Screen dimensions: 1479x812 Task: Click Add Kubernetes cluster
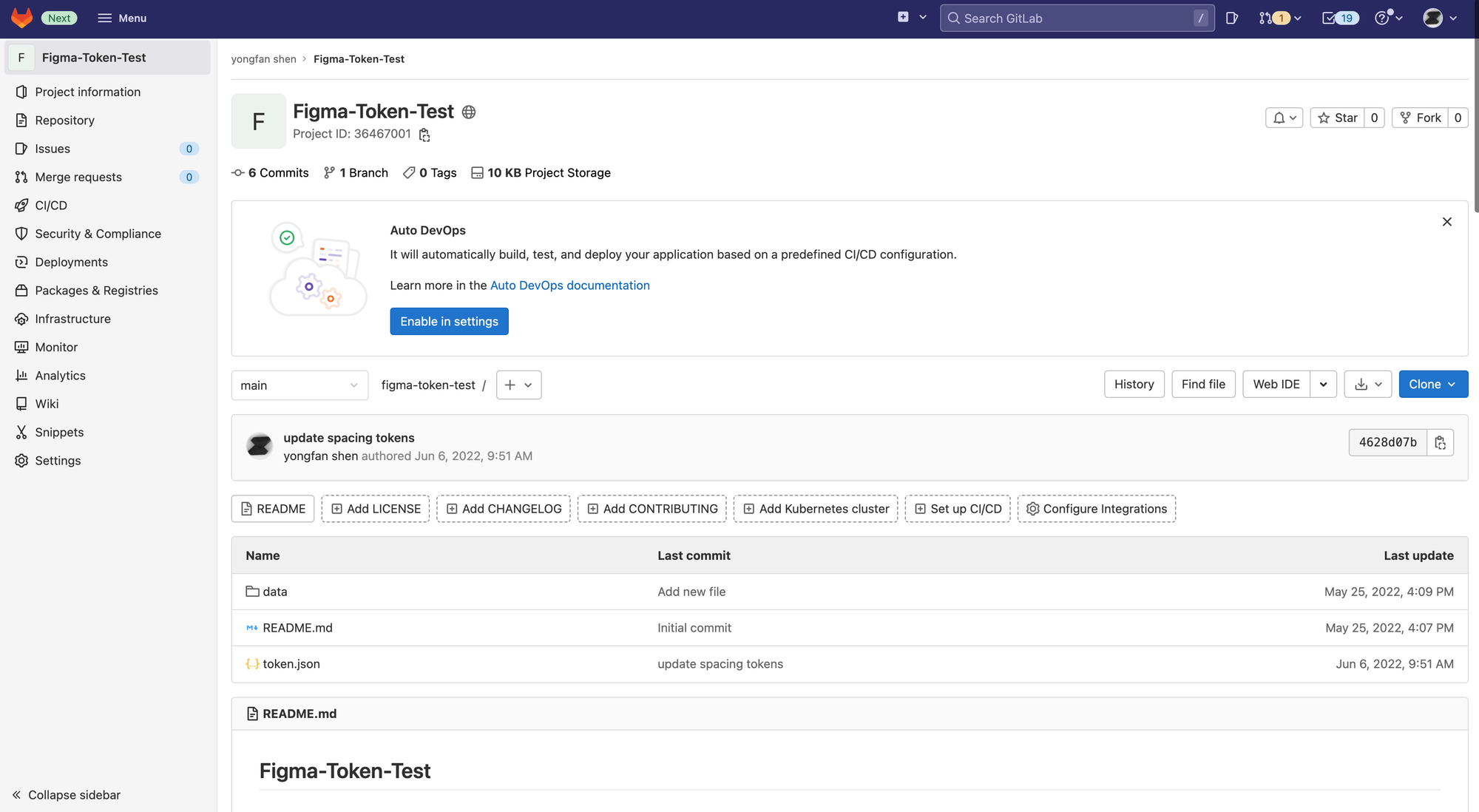pyautogui.click(x=816, y=509)
